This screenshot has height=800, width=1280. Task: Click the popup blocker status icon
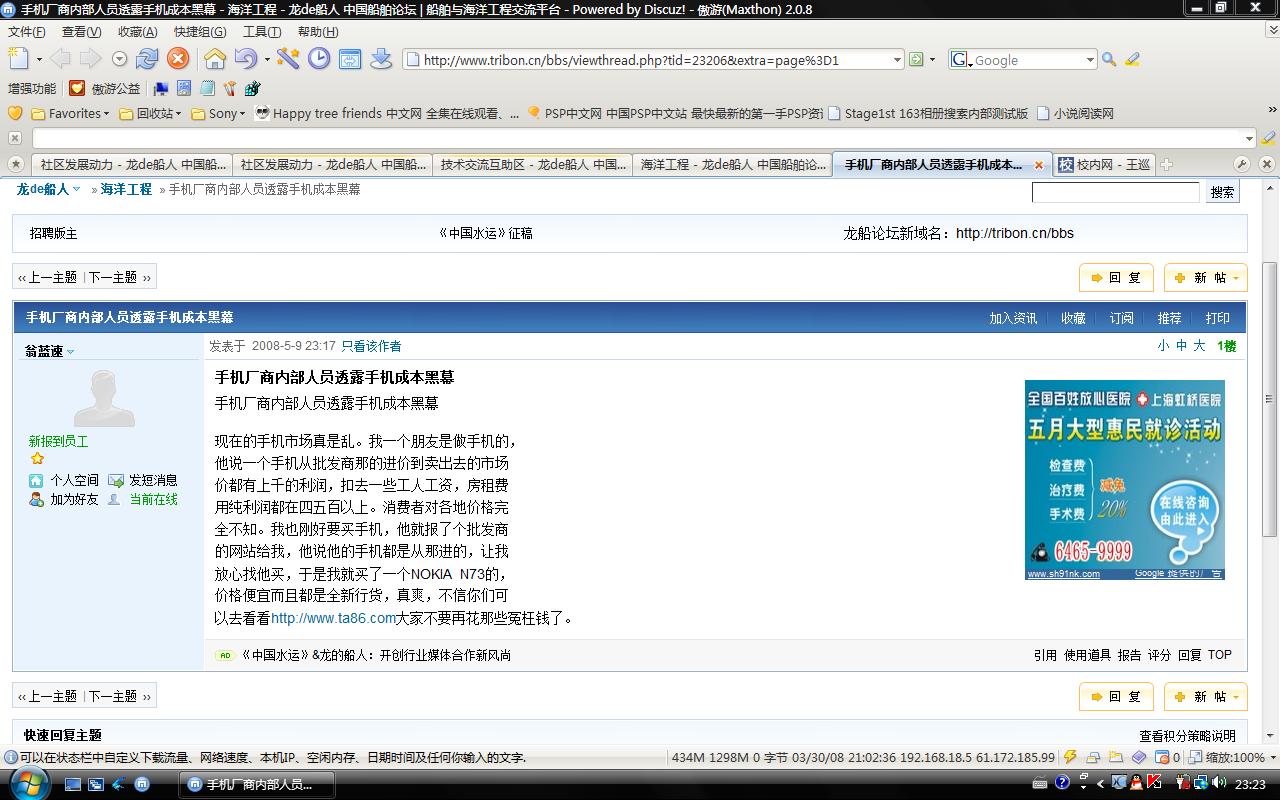1162,757
